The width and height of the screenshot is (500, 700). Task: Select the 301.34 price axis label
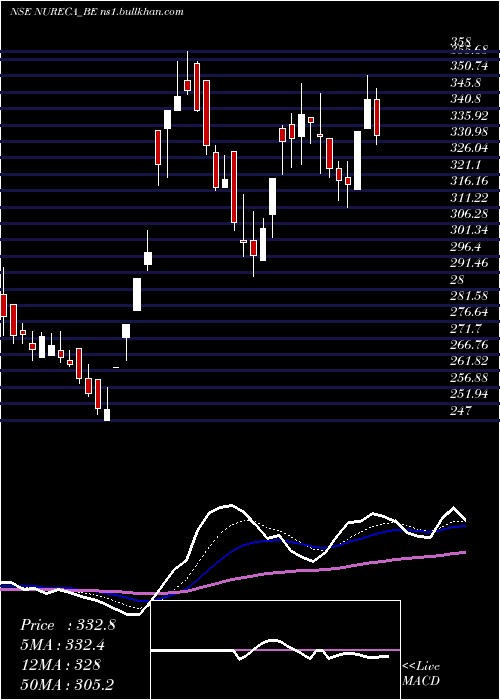pyautogui.click(x=469, y=230)
